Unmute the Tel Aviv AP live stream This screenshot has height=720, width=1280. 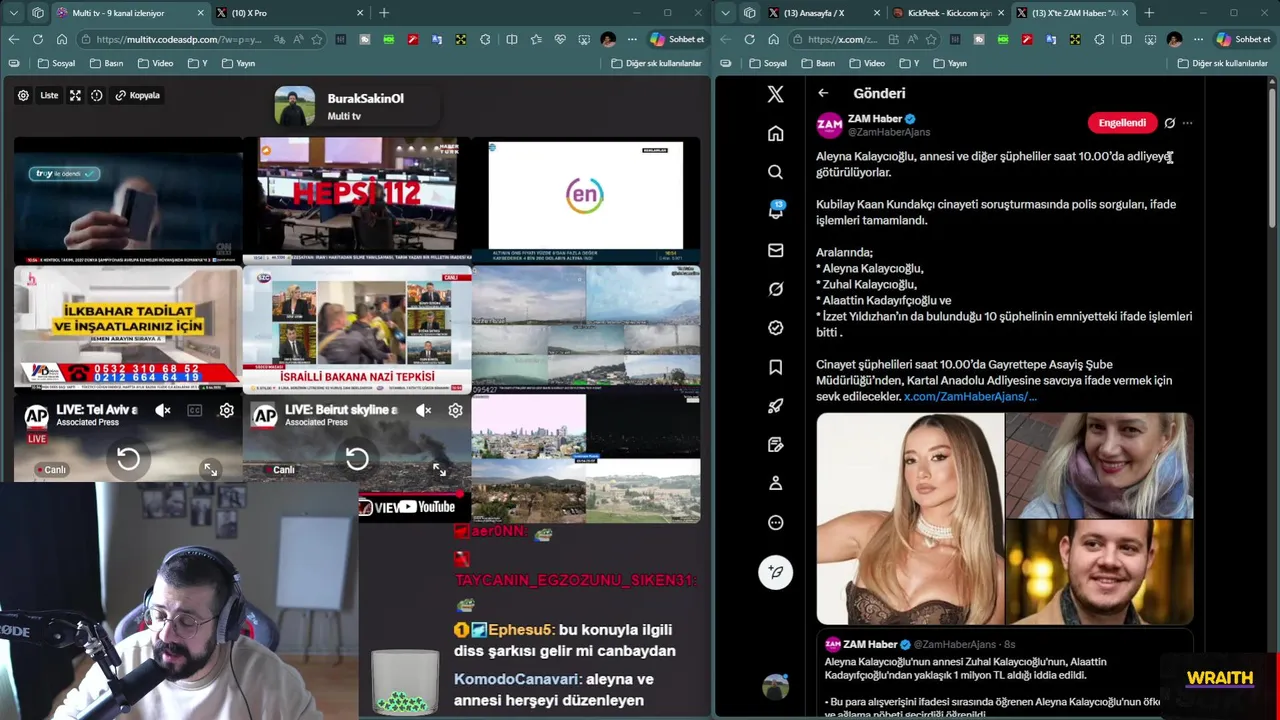tap(163, 410)
